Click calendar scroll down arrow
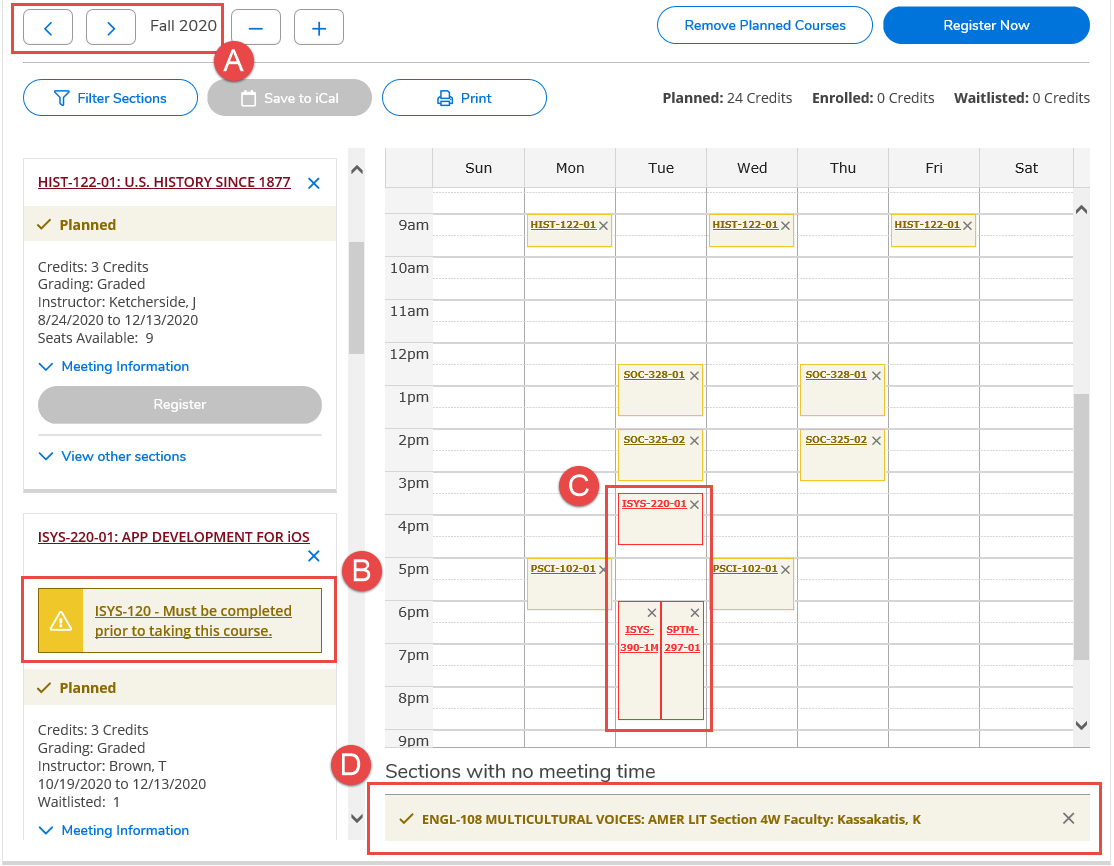The height and width of the screenshot is (866, 1114). (1081, 725)
